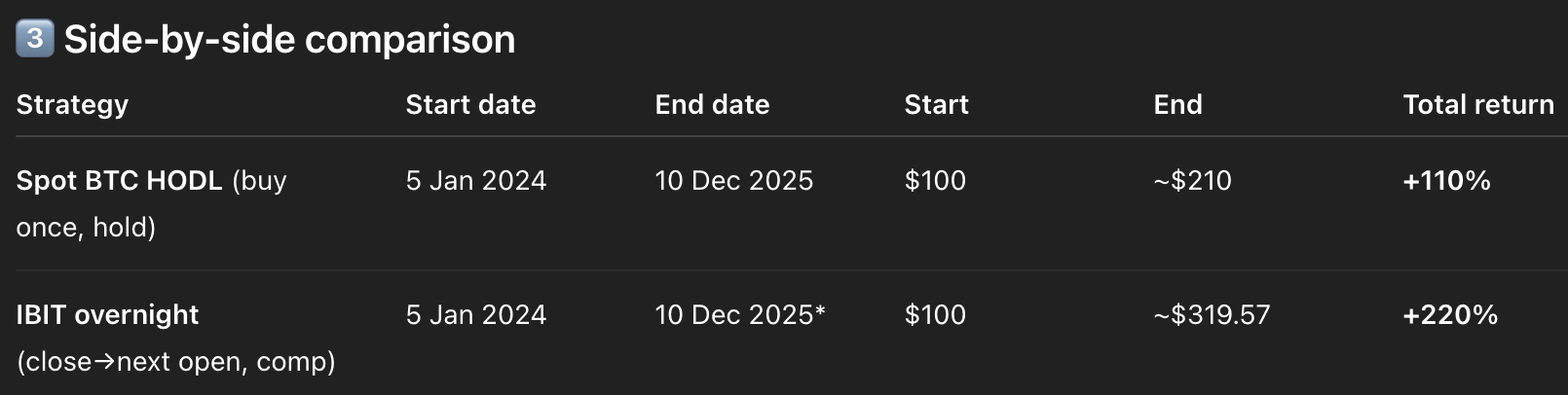Image resolution: width=1568 pixels, height=395 pixels.
Task: Select the Start date column header
Action: [470, 104]
